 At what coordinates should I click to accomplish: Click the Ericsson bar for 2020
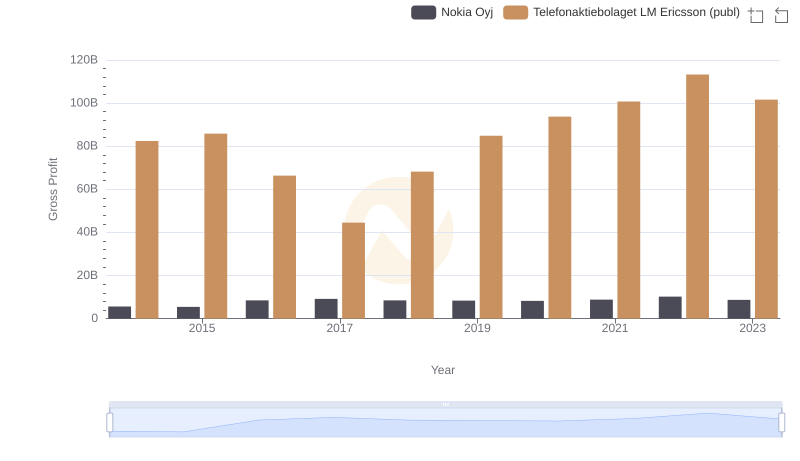[560, 217]
